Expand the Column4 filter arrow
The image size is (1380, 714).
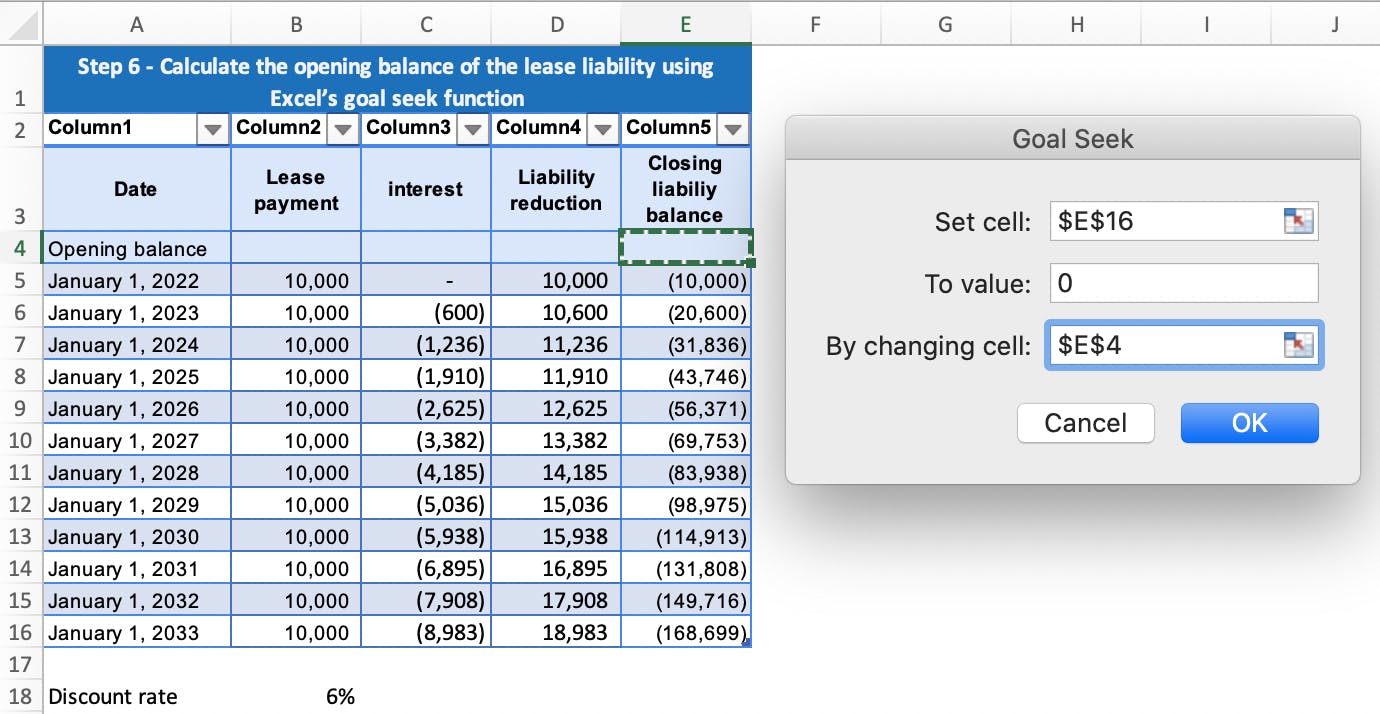(x=604, y=129)
